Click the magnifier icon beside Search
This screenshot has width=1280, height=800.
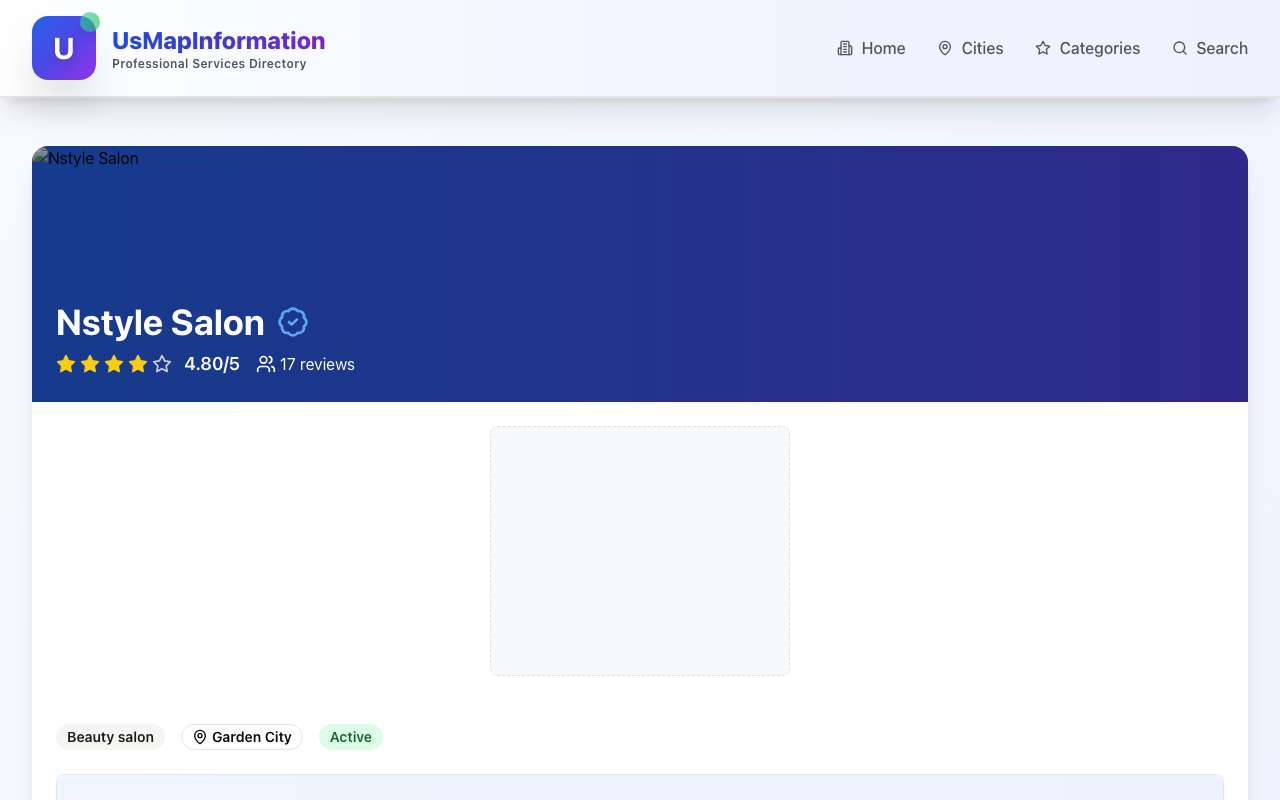click(1180, 48)
